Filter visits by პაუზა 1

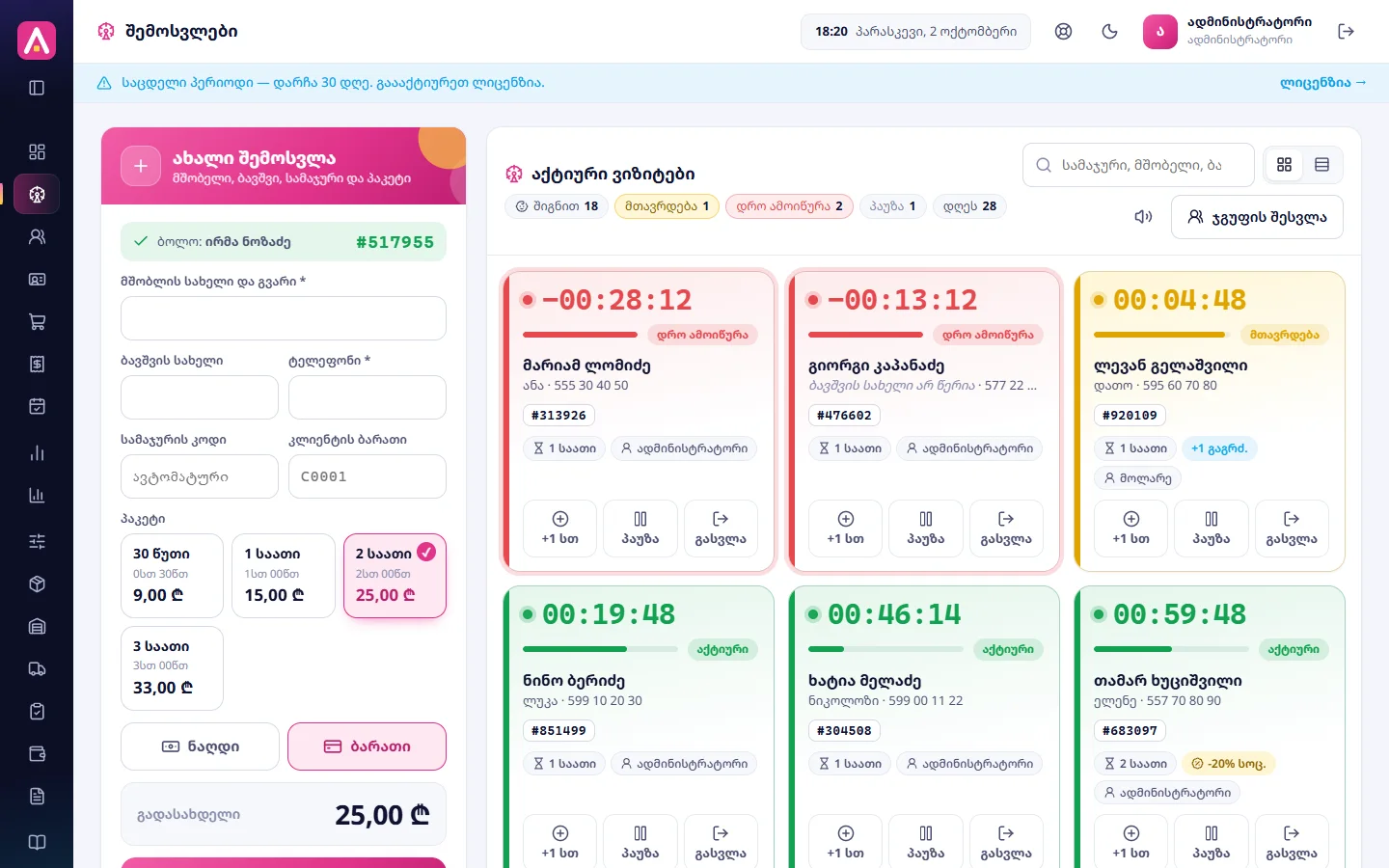click(x=892, y=206)
